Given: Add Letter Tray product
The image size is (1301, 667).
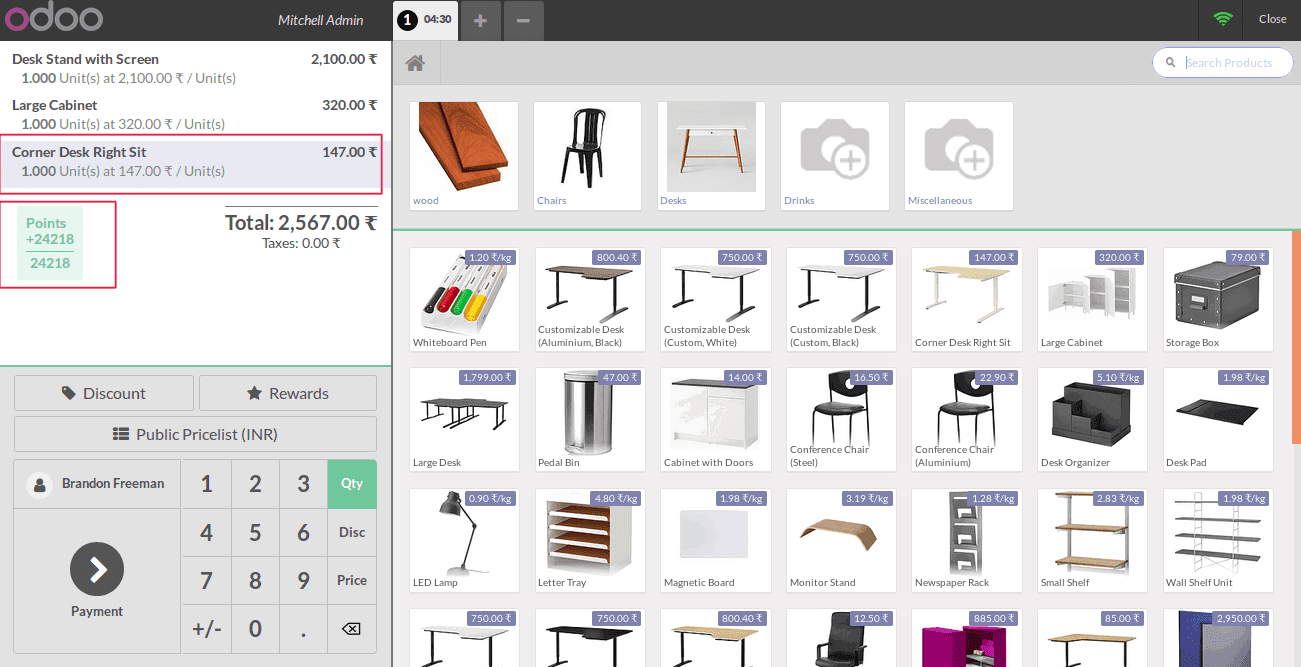Looking at the screenshot, I should point(589,539).
